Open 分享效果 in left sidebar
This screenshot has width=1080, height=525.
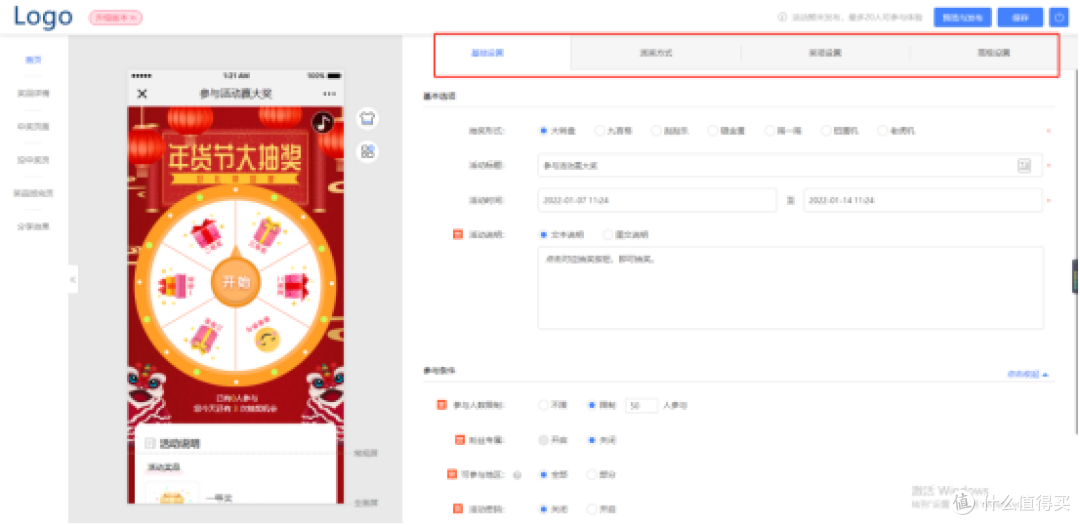coord(34,226)
